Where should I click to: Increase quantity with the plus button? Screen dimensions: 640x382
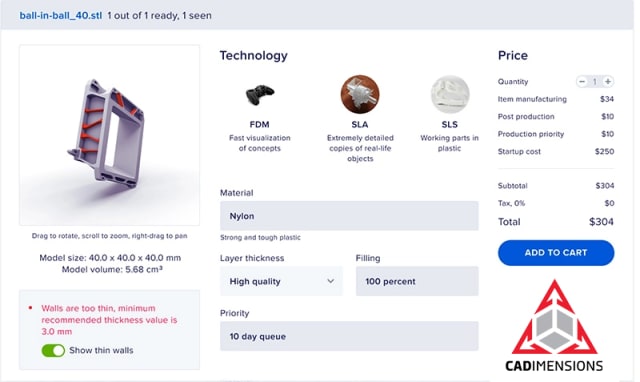[x=608, y=82]
